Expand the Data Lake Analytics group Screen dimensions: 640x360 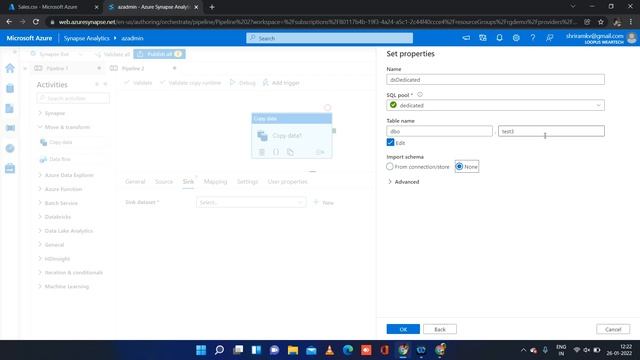(65, 231)
